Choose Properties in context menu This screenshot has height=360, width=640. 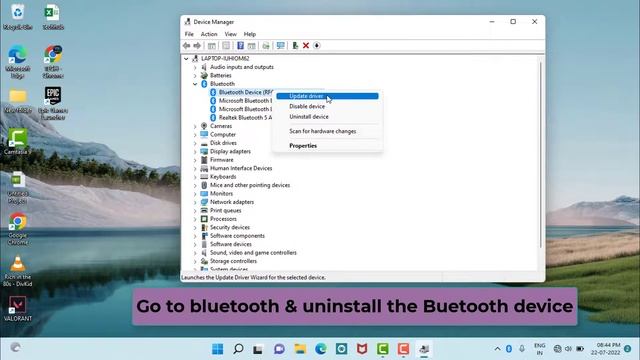[x=327, y=146]
